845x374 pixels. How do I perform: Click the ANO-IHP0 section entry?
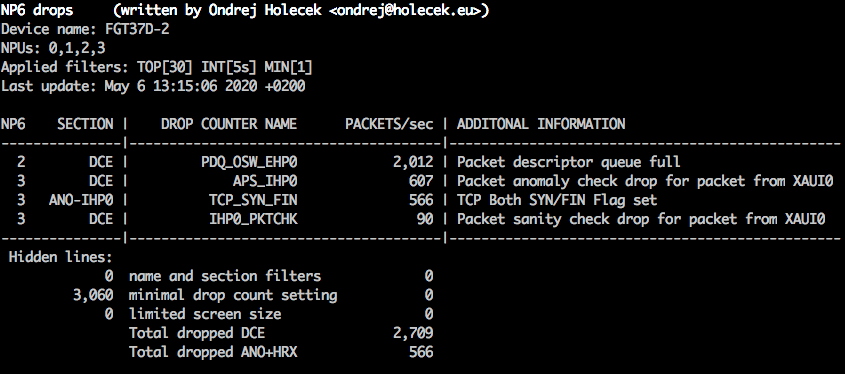81,200
